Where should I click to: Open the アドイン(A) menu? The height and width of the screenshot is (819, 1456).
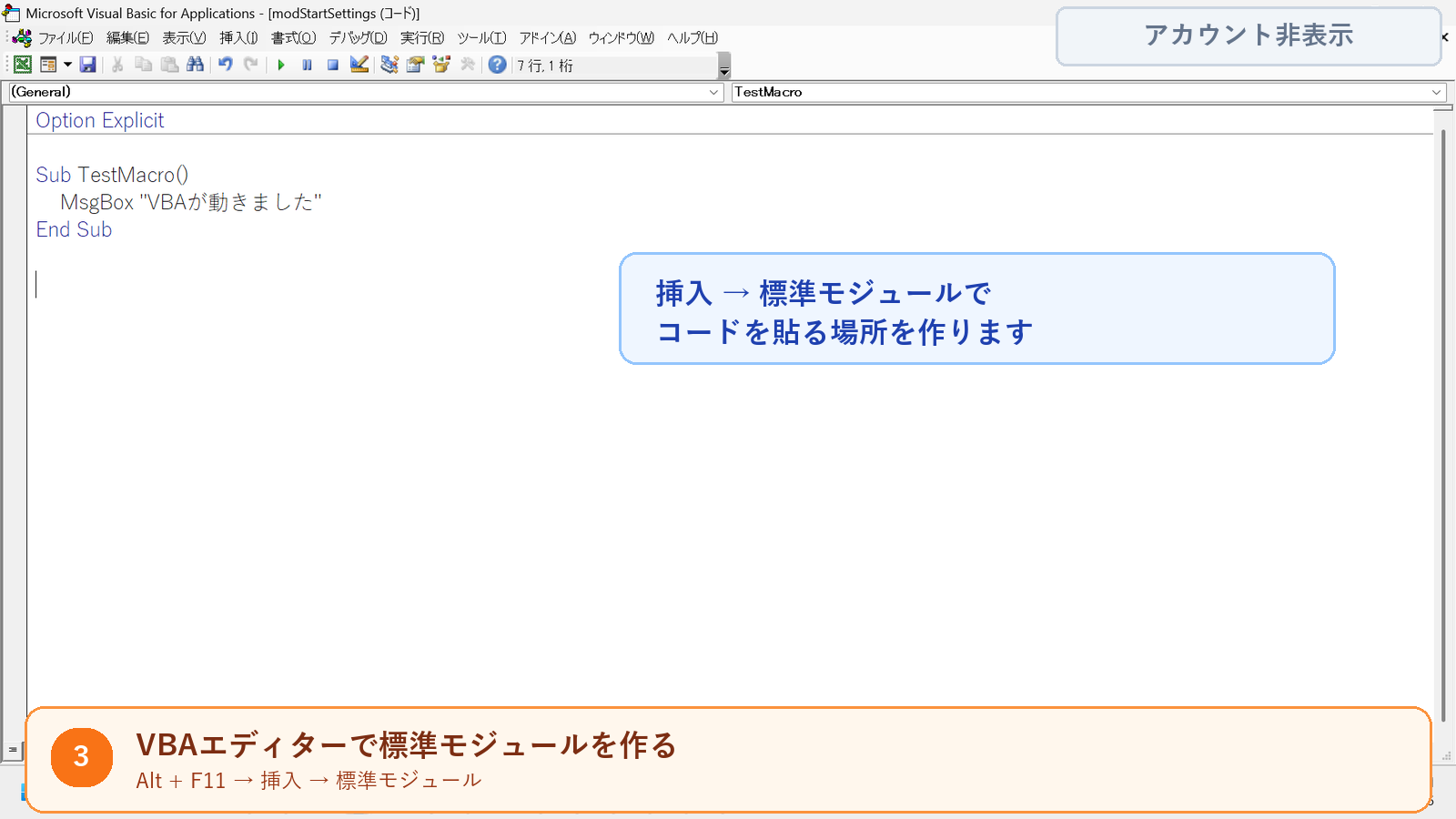point(547,38)
